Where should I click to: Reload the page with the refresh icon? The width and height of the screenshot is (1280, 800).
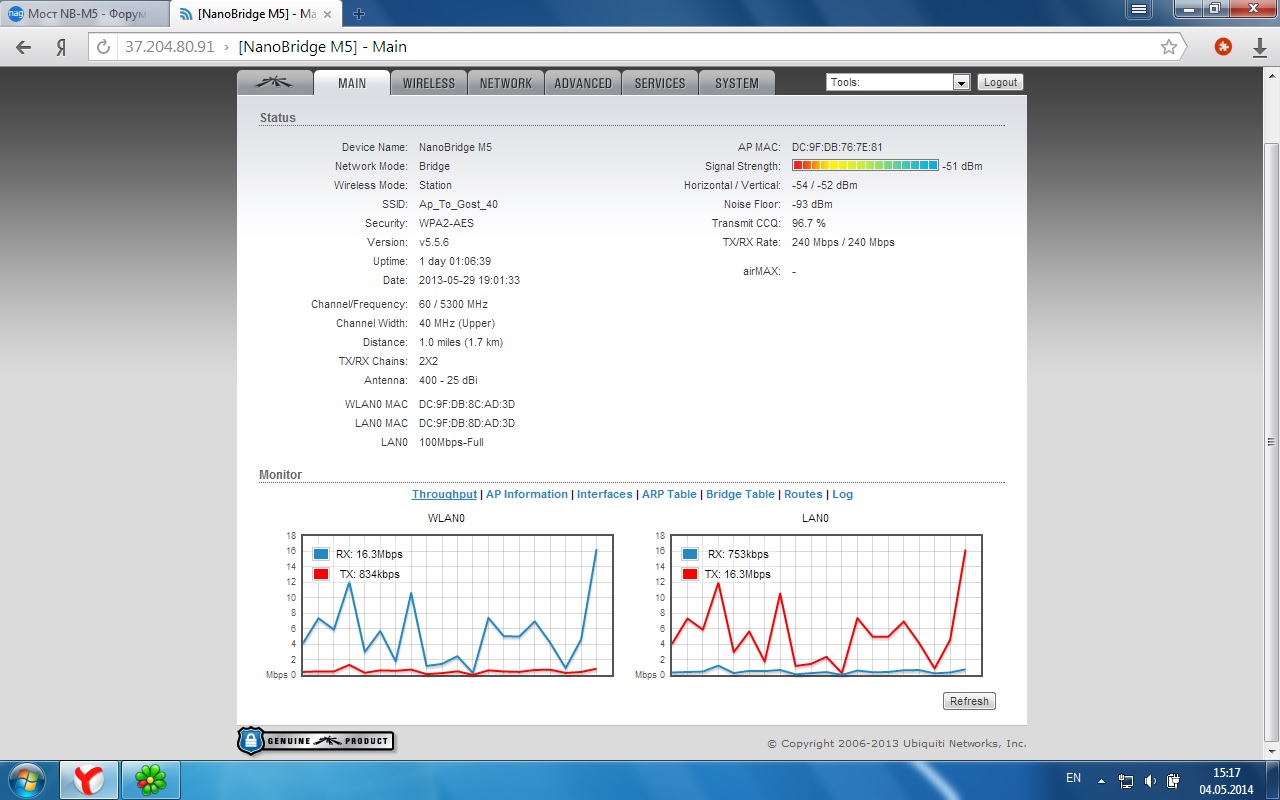(x=103, y=47)
